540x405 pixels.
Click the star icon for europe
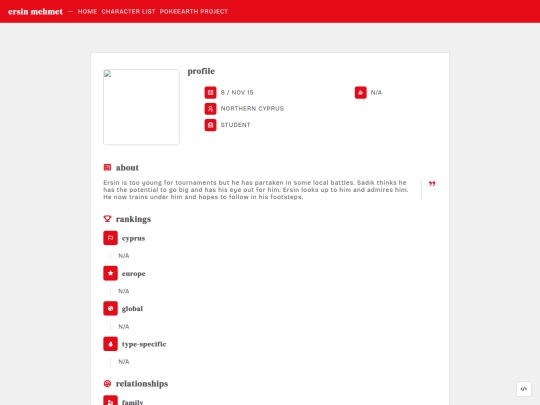[x=110, y=273]
